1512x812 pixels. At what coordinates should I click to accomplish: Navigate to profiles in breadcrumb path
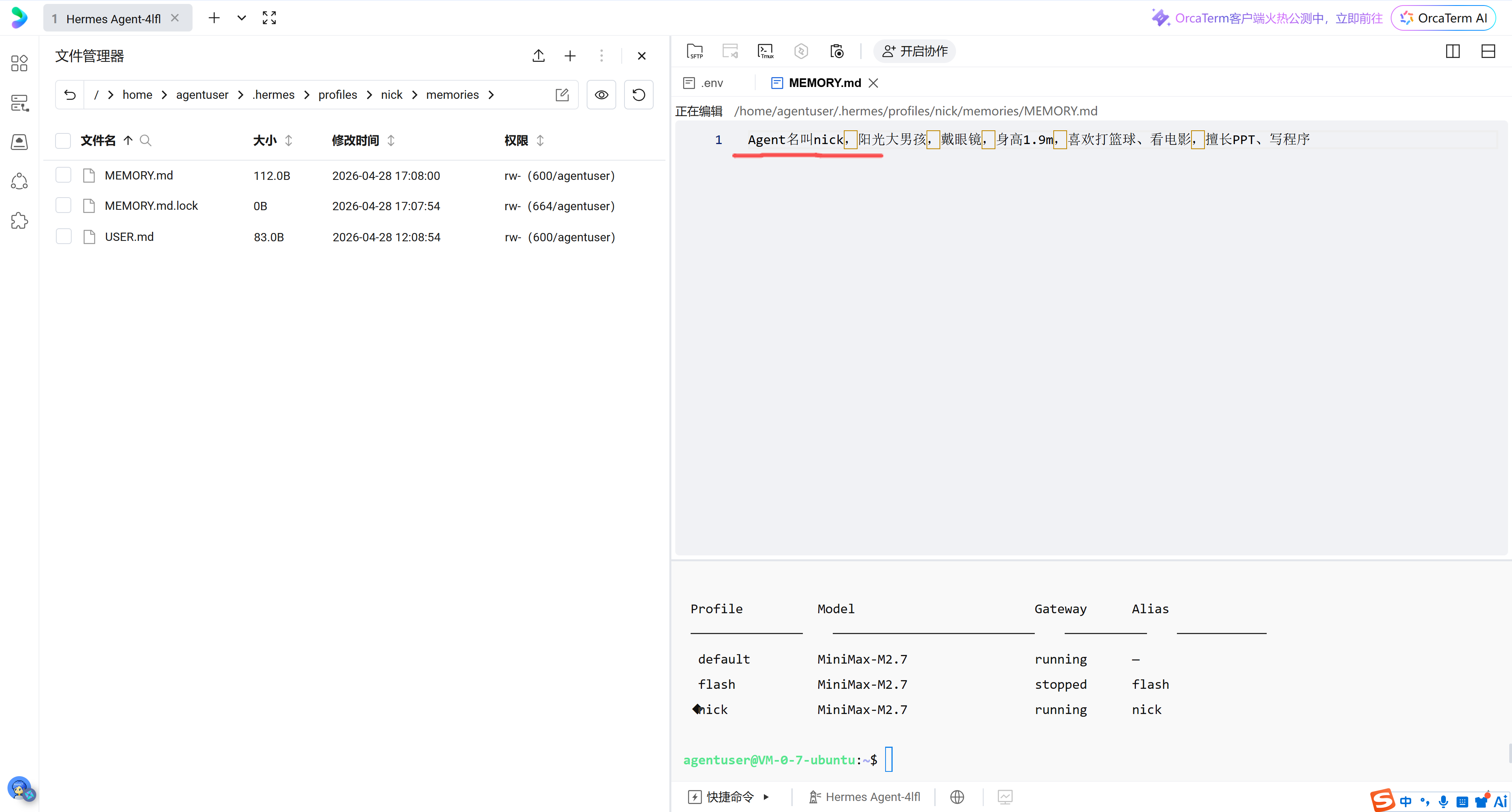coord(337,94)
